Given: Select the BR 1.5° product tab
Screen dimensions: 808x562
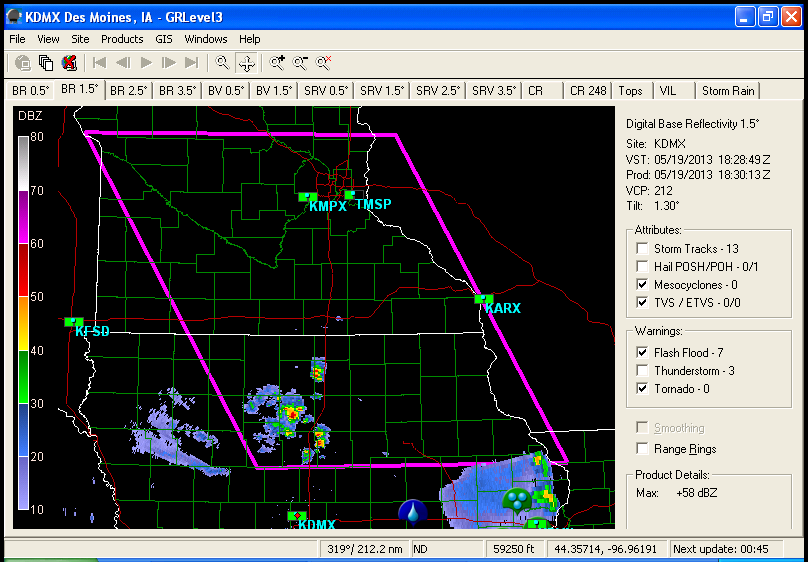Looking at the screenshot, I should tap(80, 89).
